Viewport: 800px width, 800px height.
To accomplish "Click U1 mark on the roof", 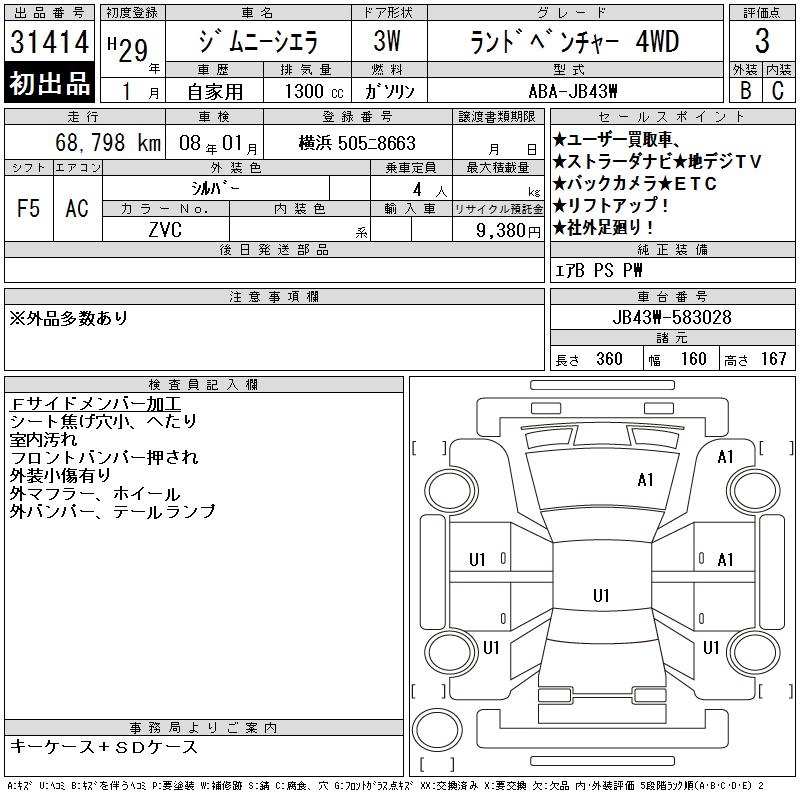I will click(x=601, y=595).
